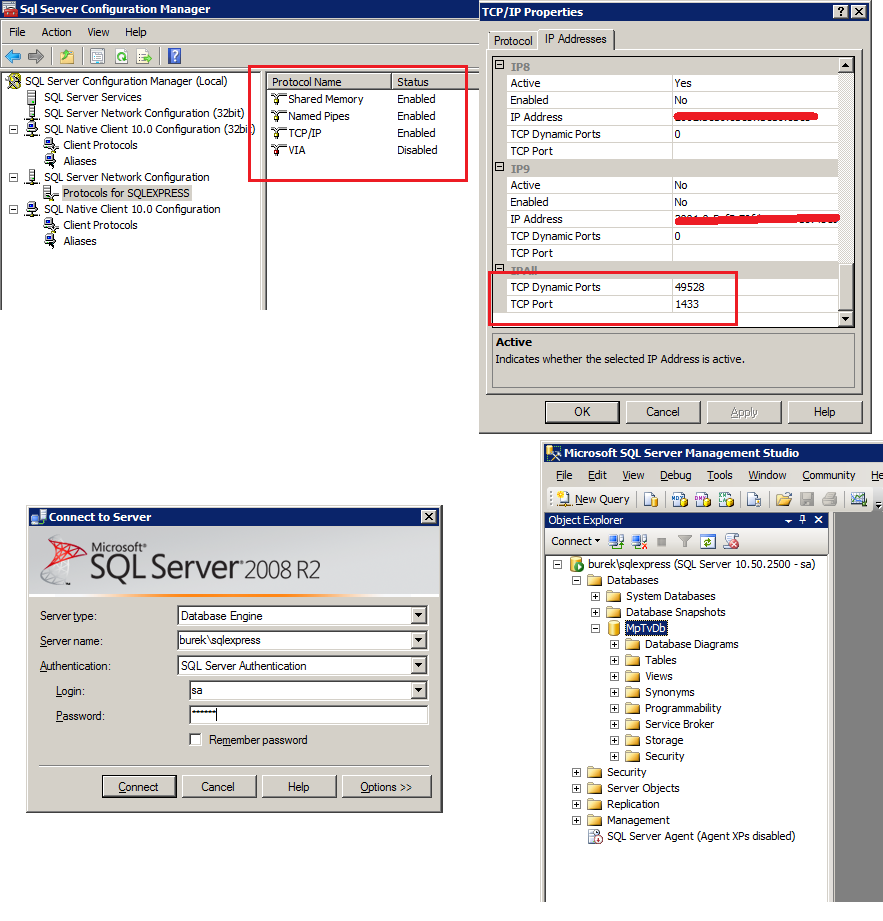883x921 pixels.
Task: Expand the System Databases folder
Action: [595, 596]
